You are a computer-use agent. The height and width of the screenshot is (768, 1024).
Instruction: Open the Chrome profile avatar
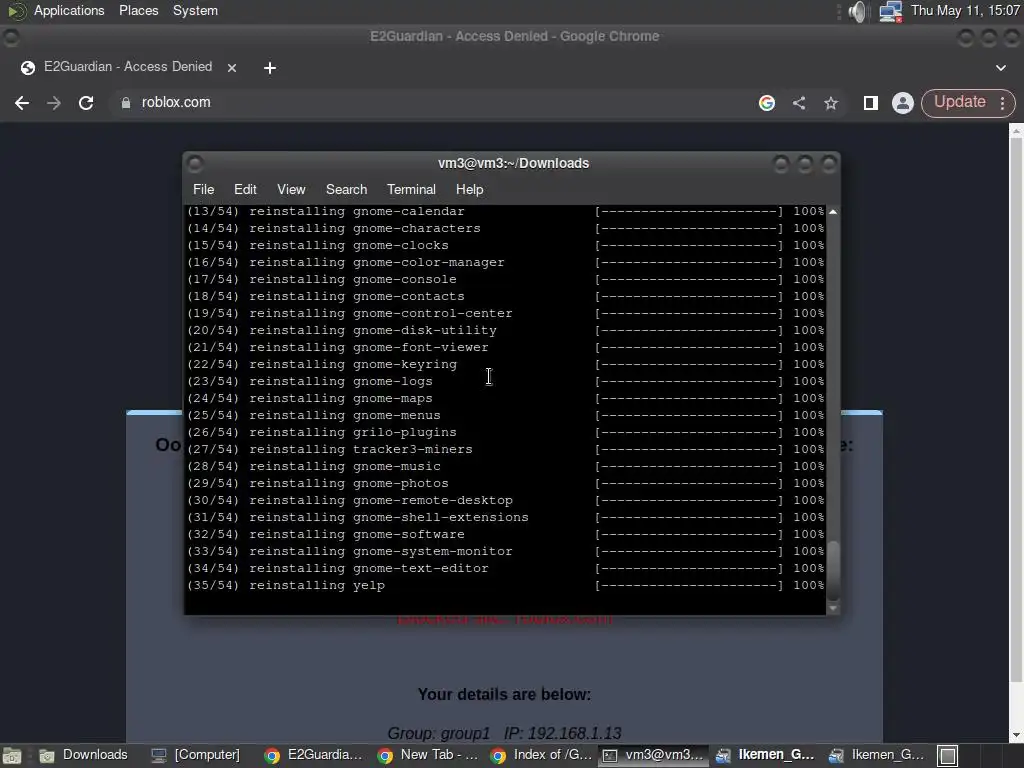tap(903, 103)
